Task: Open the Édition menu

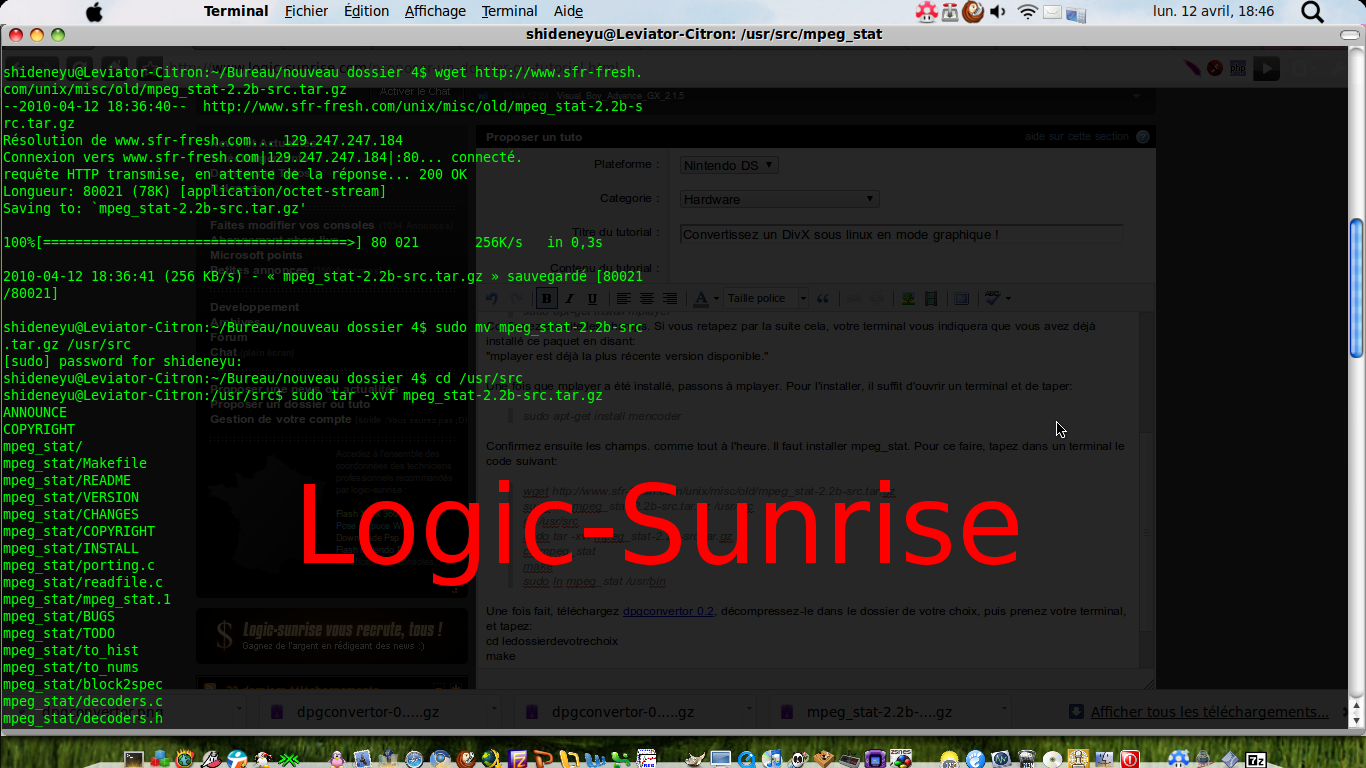Action: coord(366,11)
